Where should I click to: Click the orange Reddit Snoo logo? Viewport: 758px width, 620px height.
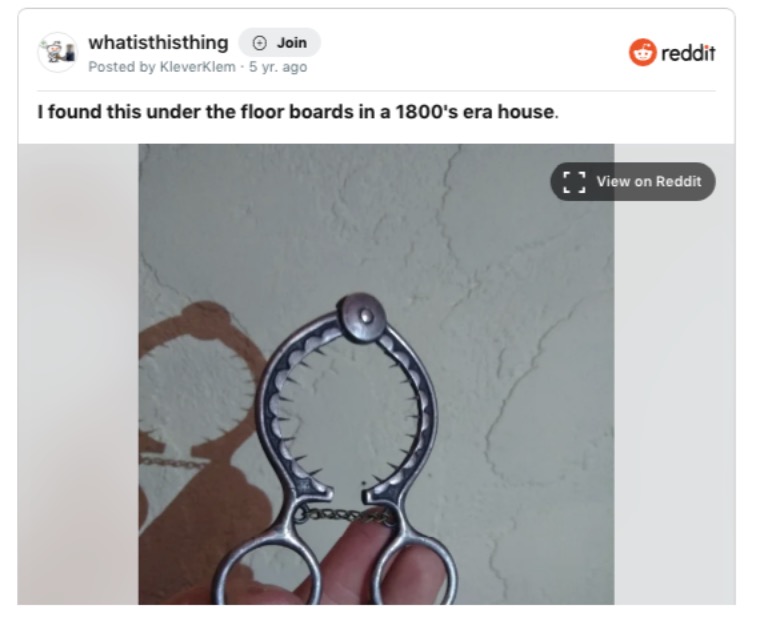coord(642,52)
